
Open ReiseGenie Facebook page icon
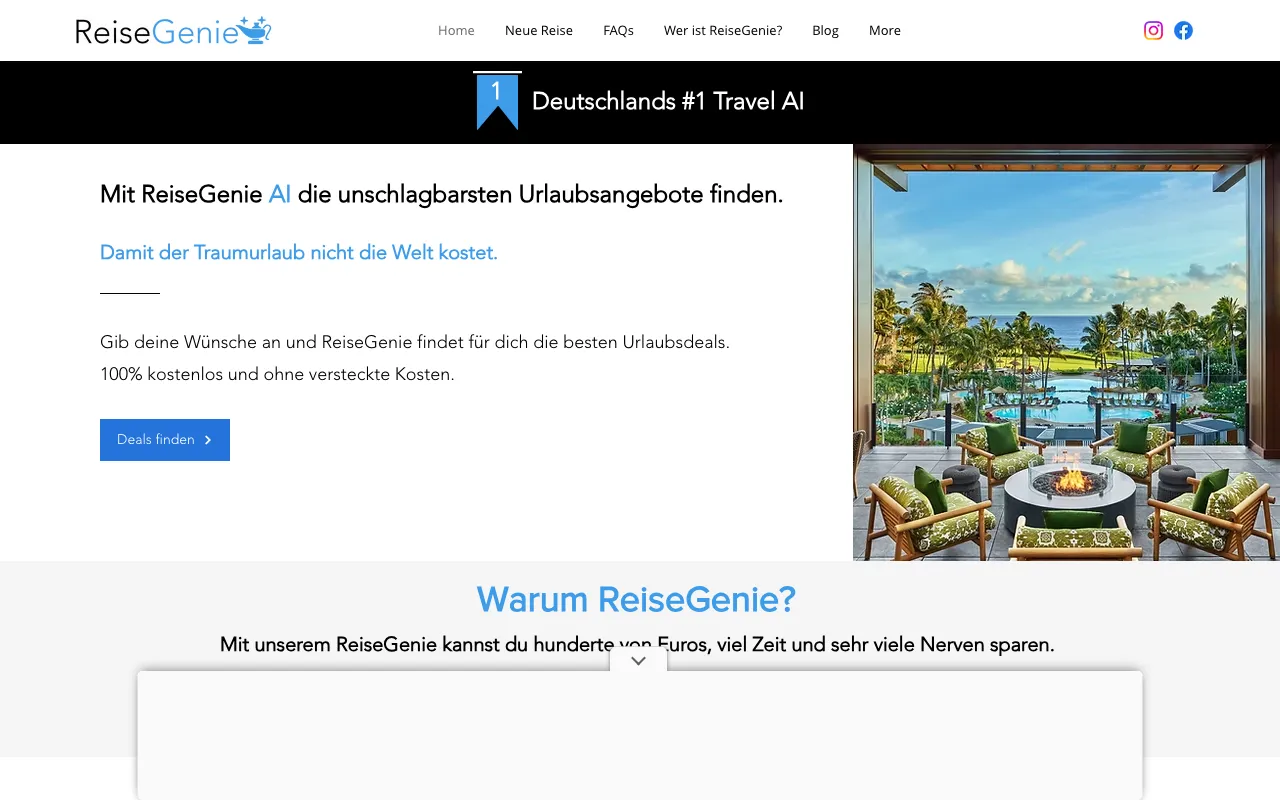click(1183, 30)
